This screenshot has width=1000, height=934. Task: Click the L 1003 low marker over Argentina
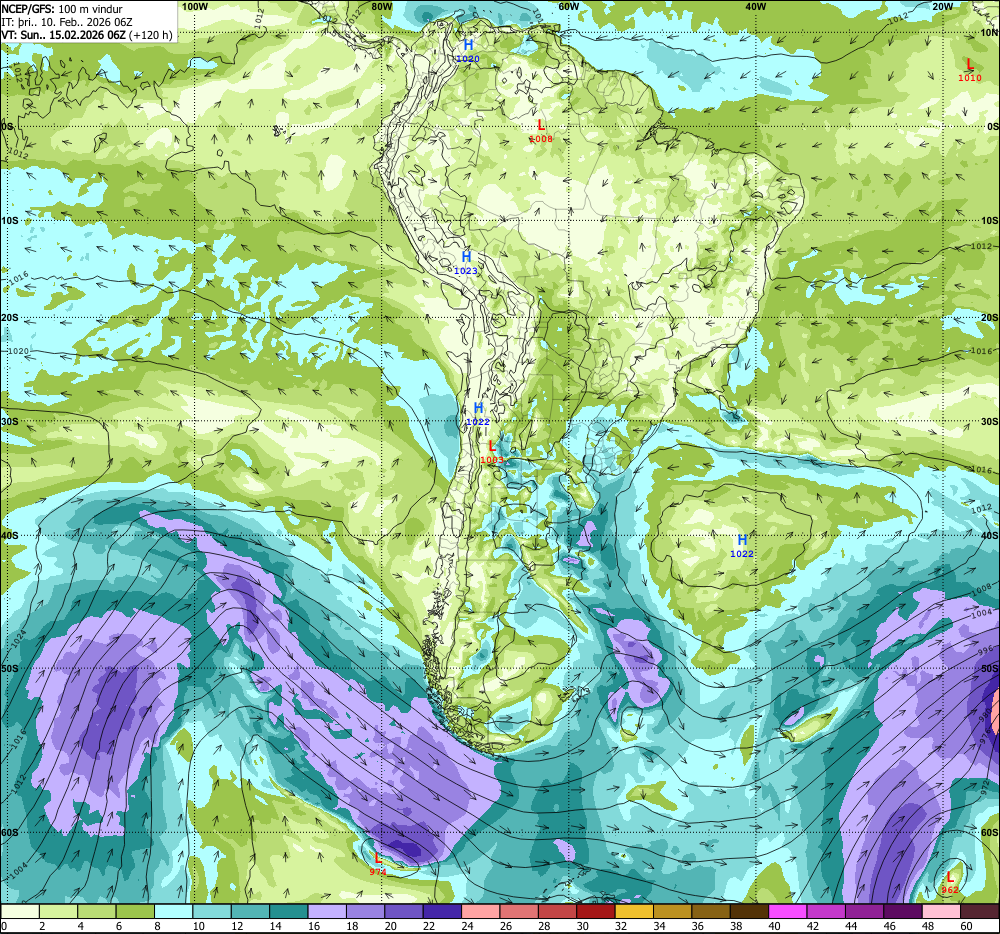pos(492,451)
